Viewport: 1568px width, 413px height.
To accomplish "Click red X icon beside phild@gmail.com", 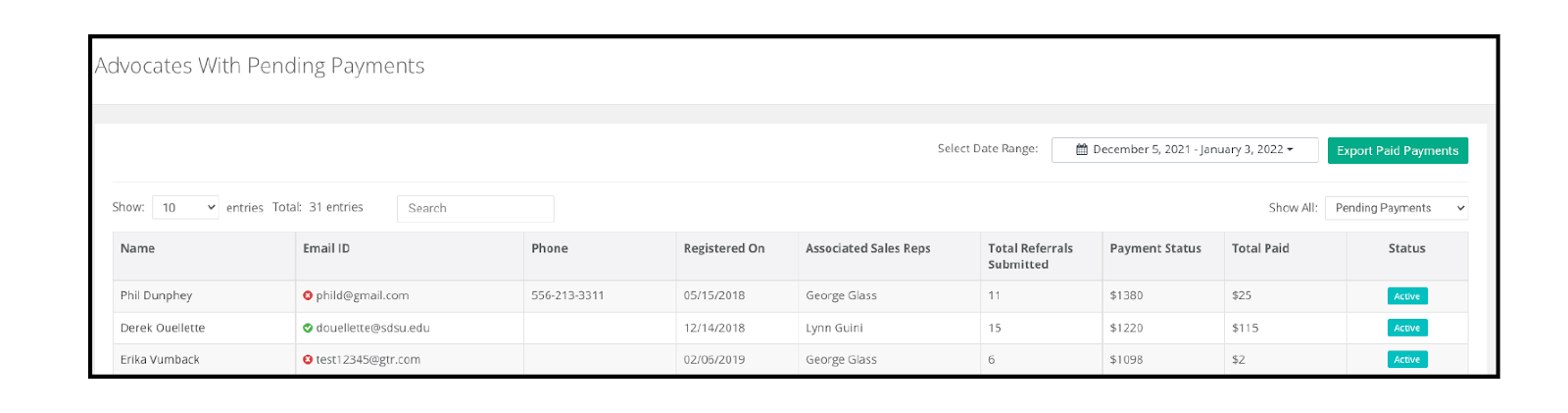I will tap(308, 295).
